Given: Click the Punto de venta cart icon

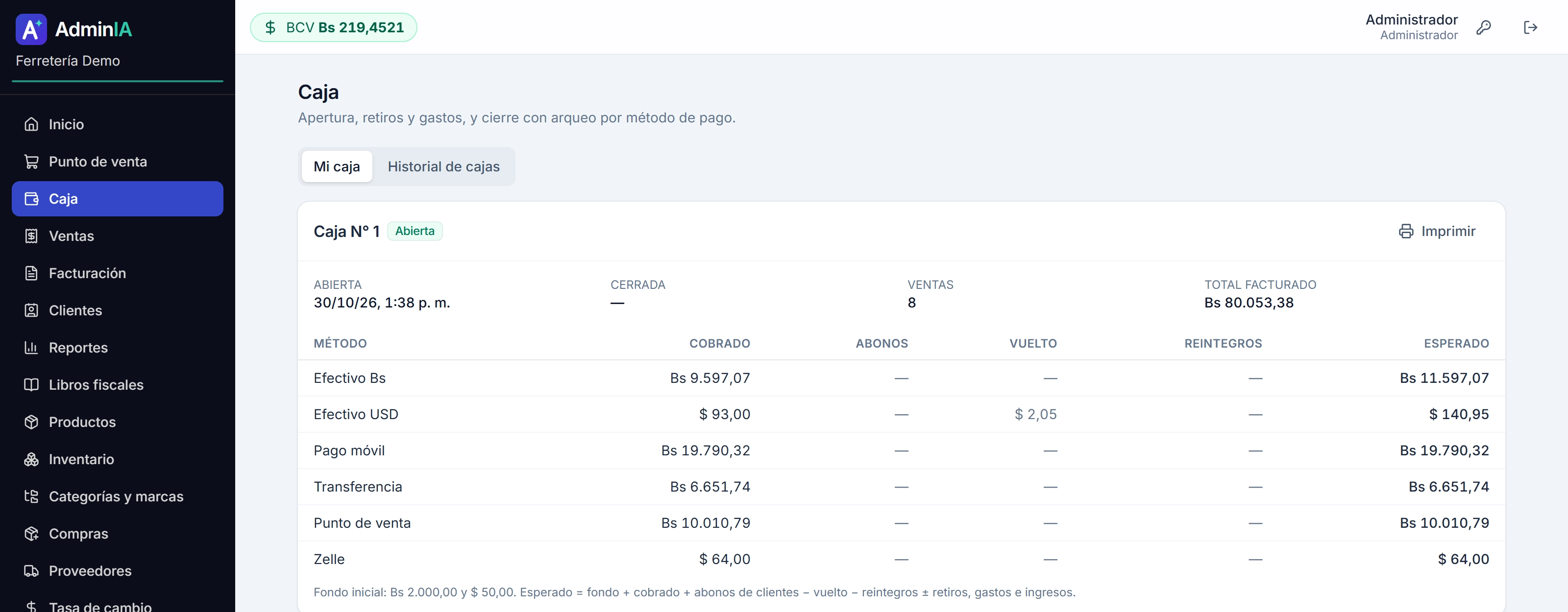Looking at the screenshot, I should coord(31,161).
